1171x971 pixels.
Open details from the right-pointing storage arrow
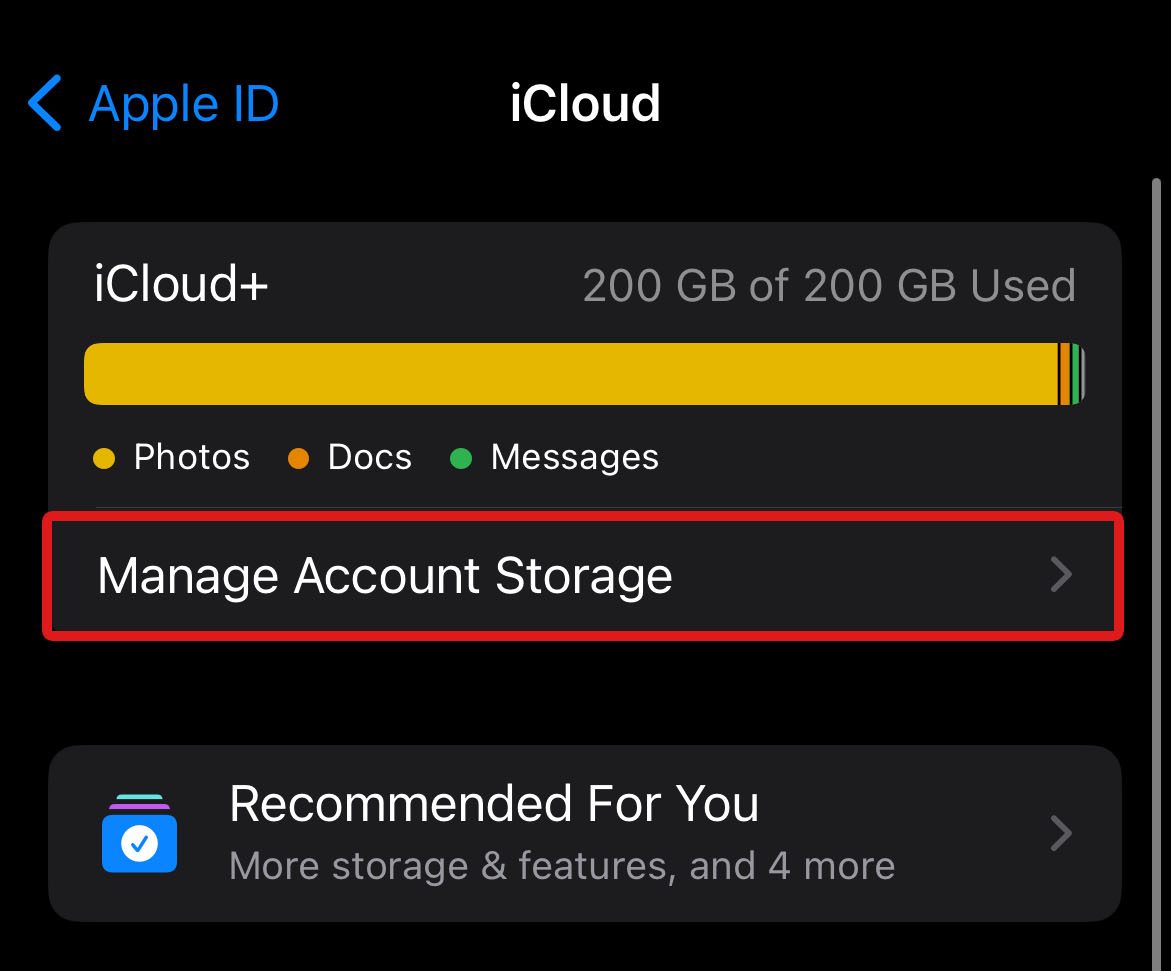pos(1062,575)
